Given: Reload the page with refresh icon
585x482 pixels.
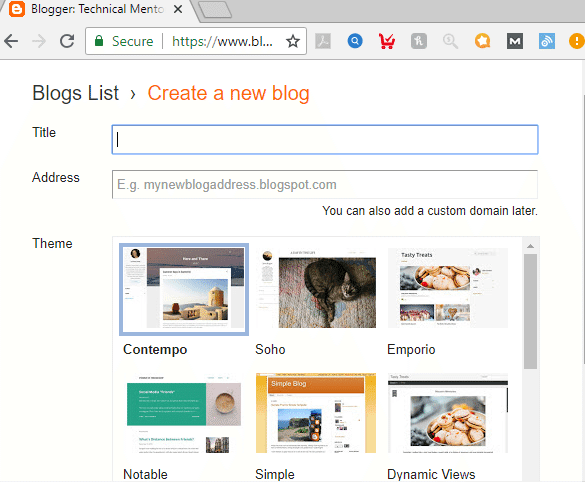Looking at the screenshot, I should pyautogui.click(x=67, y=41).
